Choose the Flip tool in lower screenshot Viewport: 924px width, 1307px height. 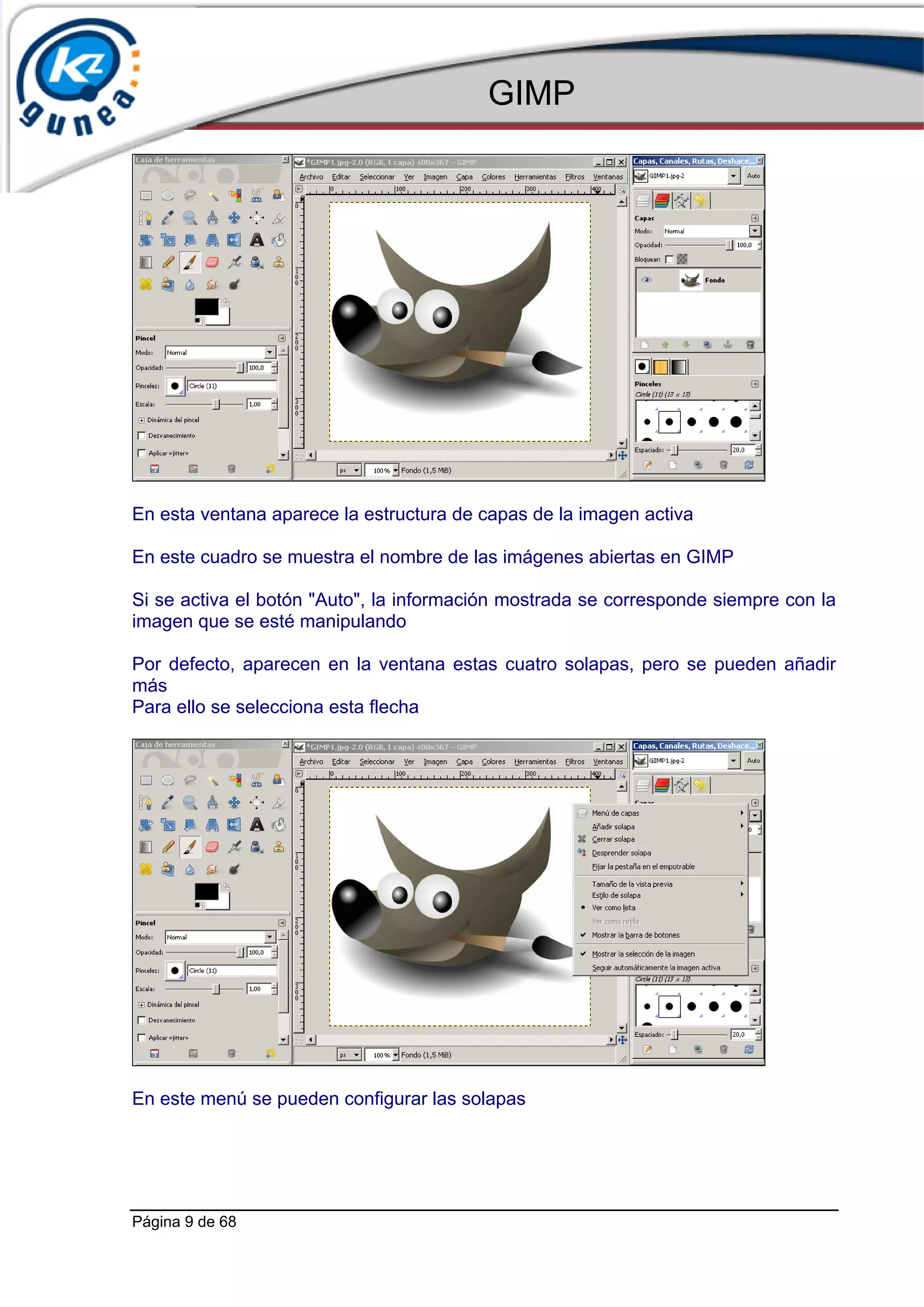click(x=234, y=824)
